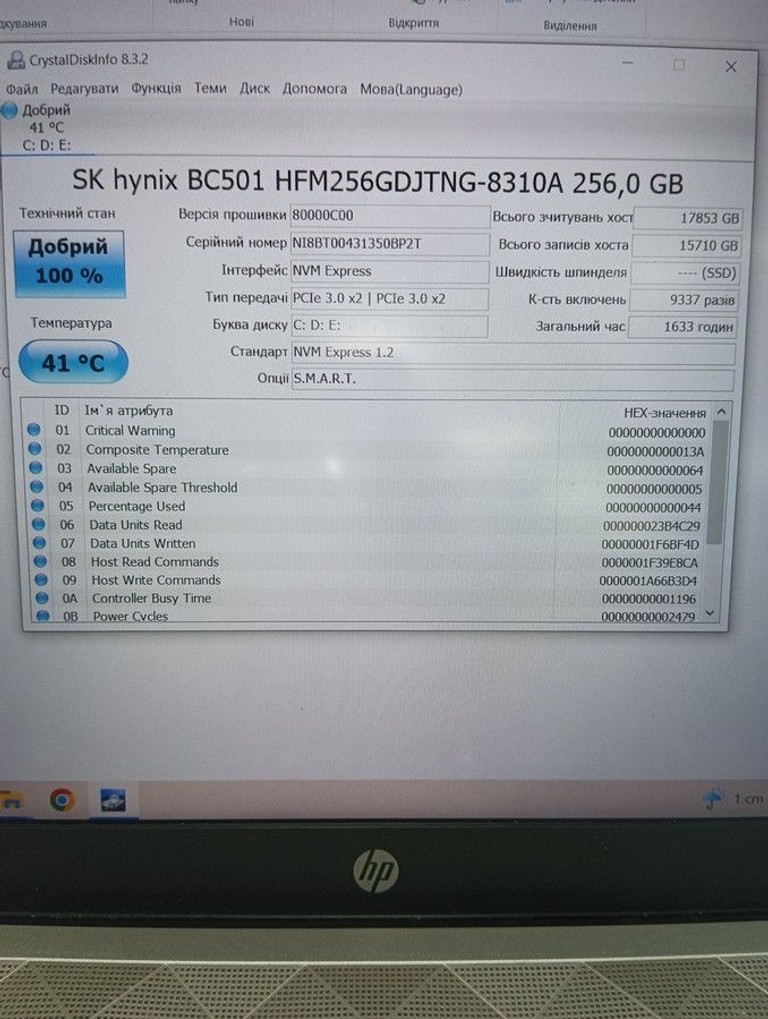Click the CrystalDiskInfo title bar app icon

coord(16,60)
